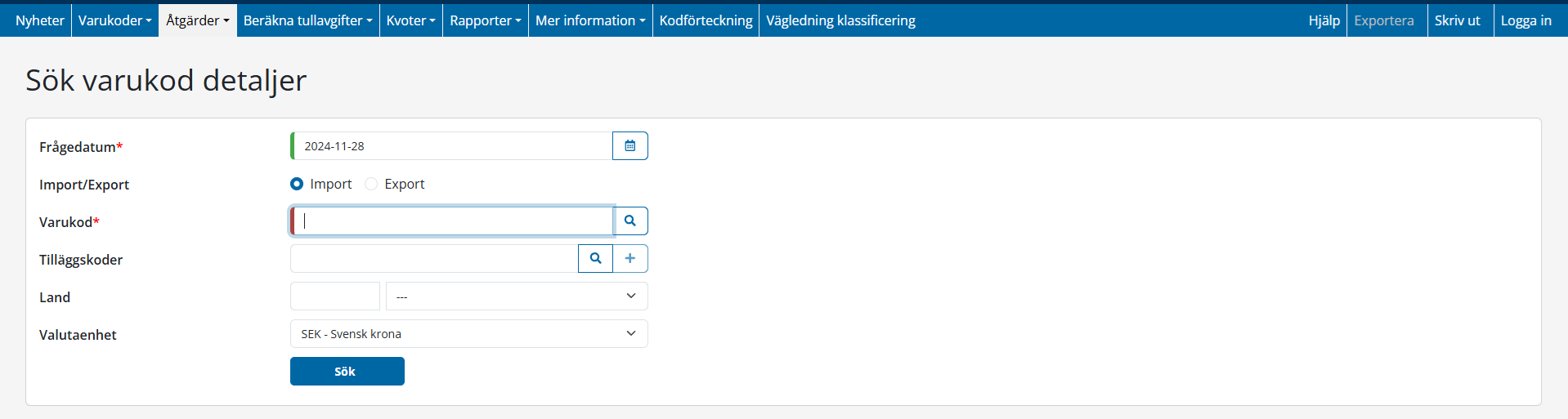Add a Tilläggskod with the plus icon
Screen dimensions: 1568x419
point(629,259)
